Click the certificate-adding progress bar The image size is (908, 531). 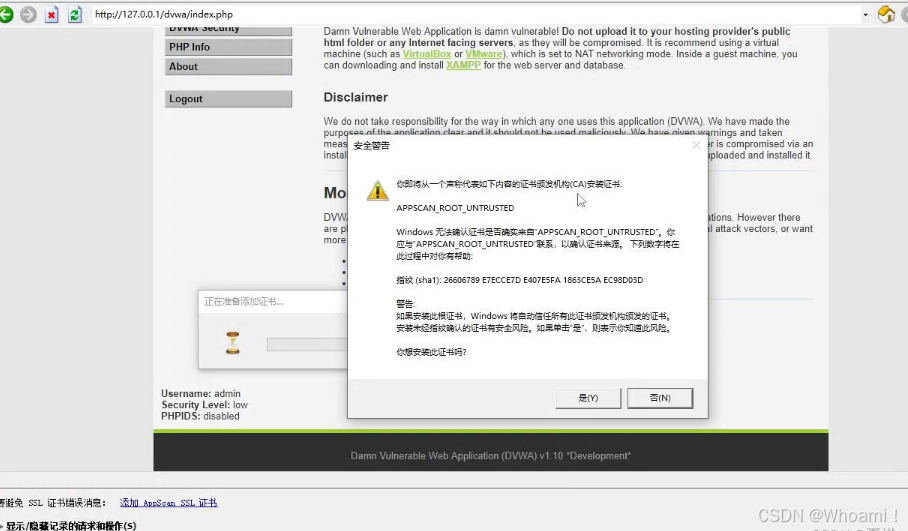click(307, 345)
